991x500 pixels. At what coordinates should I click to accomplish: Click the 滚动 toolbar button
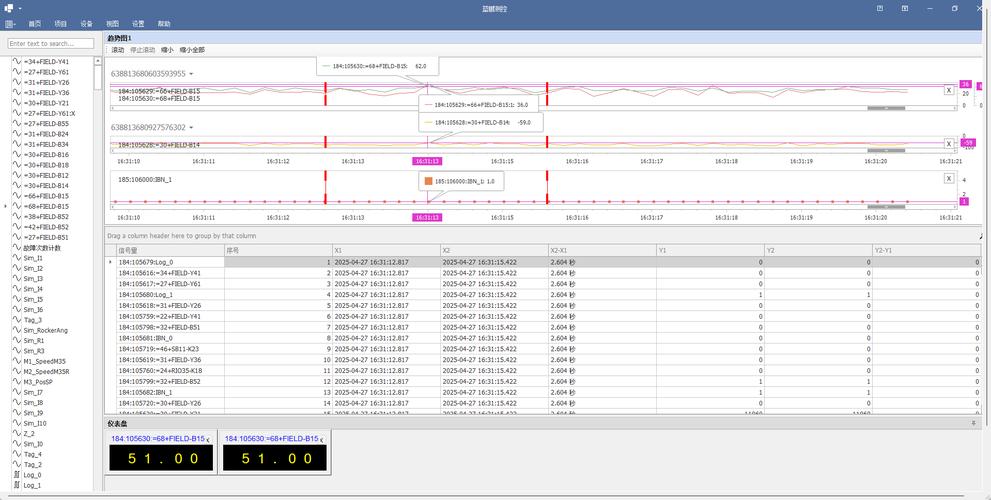pyautogui.click(x=118, y=50)
